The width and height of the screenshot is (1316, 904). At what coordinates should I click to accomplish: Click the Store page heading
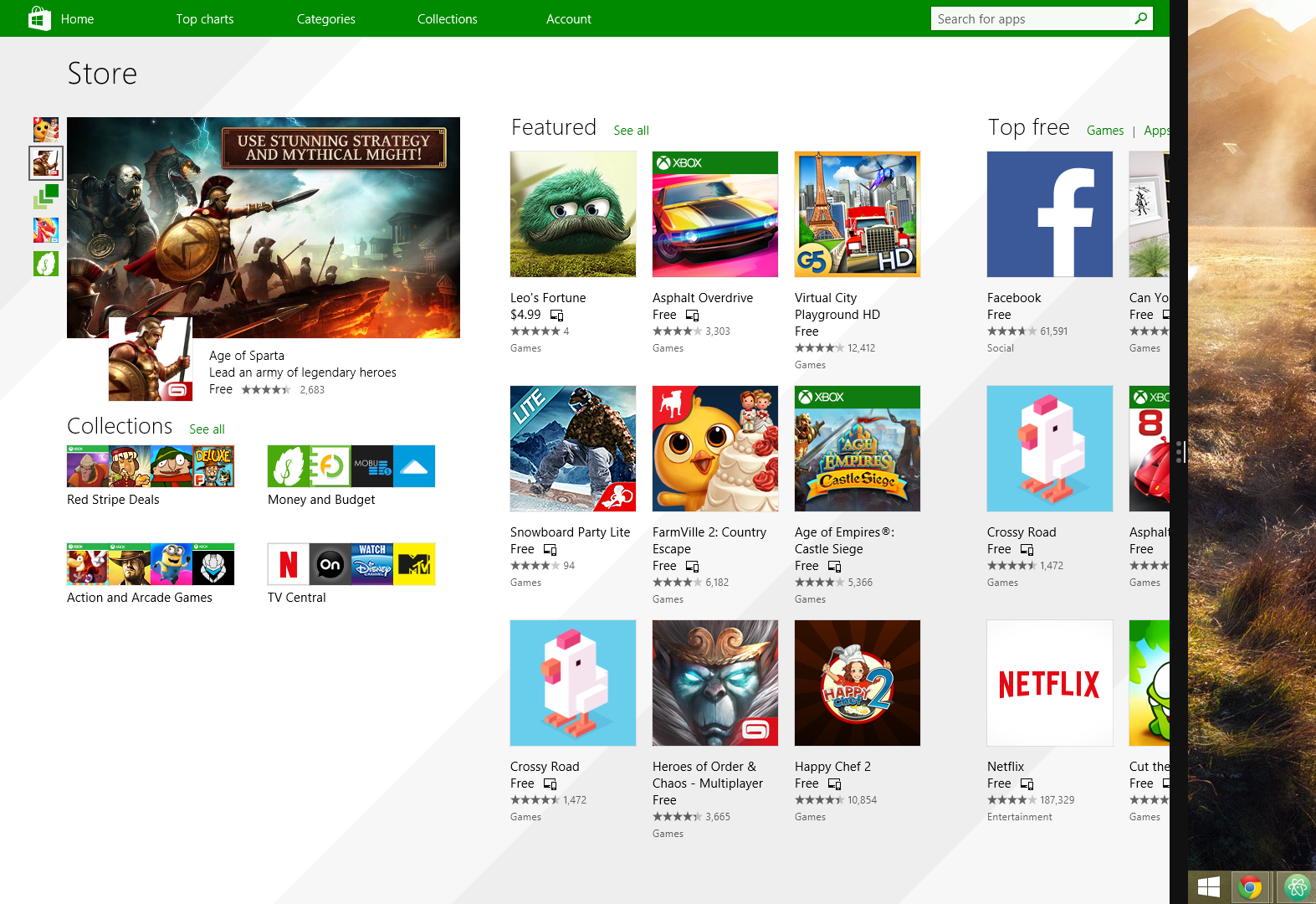pos(102,74)
